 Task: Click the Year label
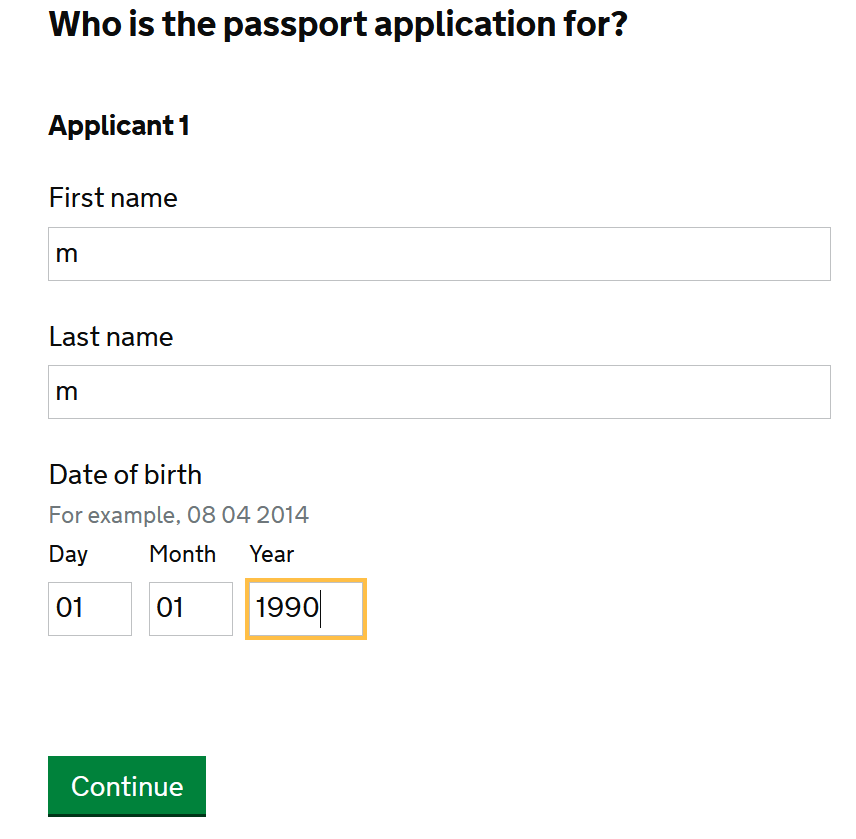click(271, 554)
